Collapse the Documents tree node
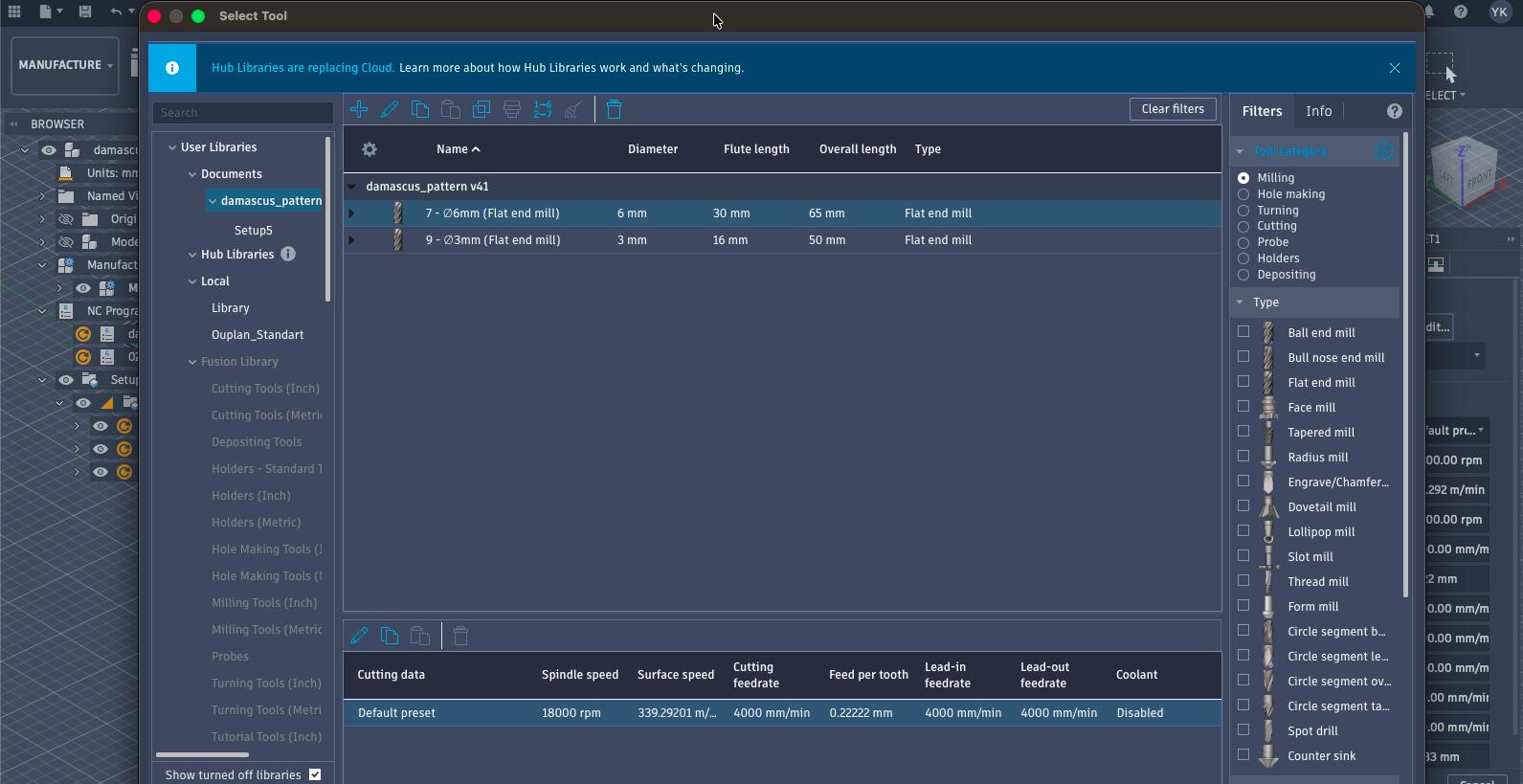The height and width of the screenshot is (784, 1523). (x=192, y=174)
